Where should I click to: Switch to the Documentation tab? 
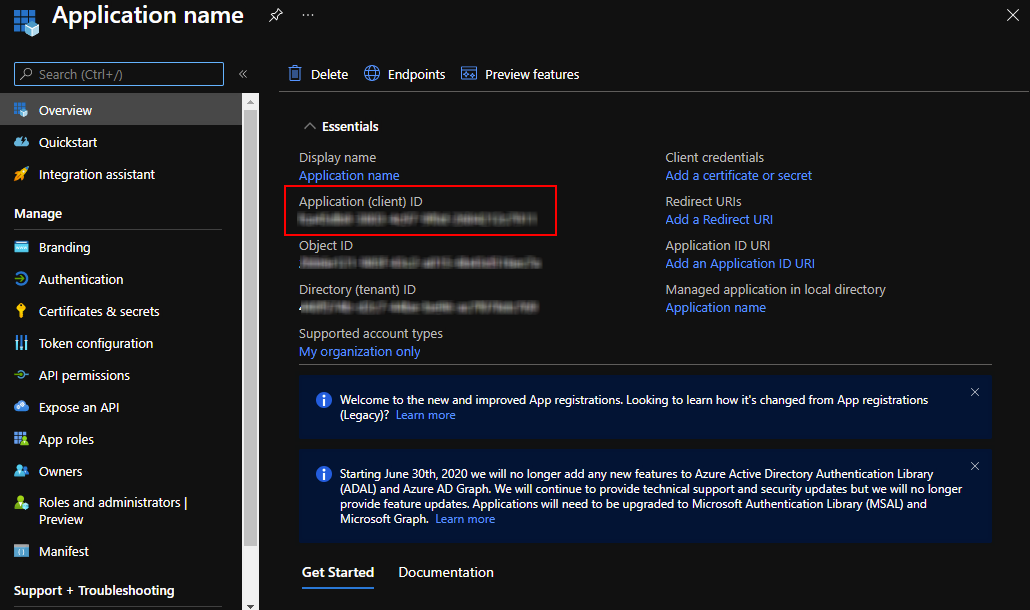click(x=445, y=572)
